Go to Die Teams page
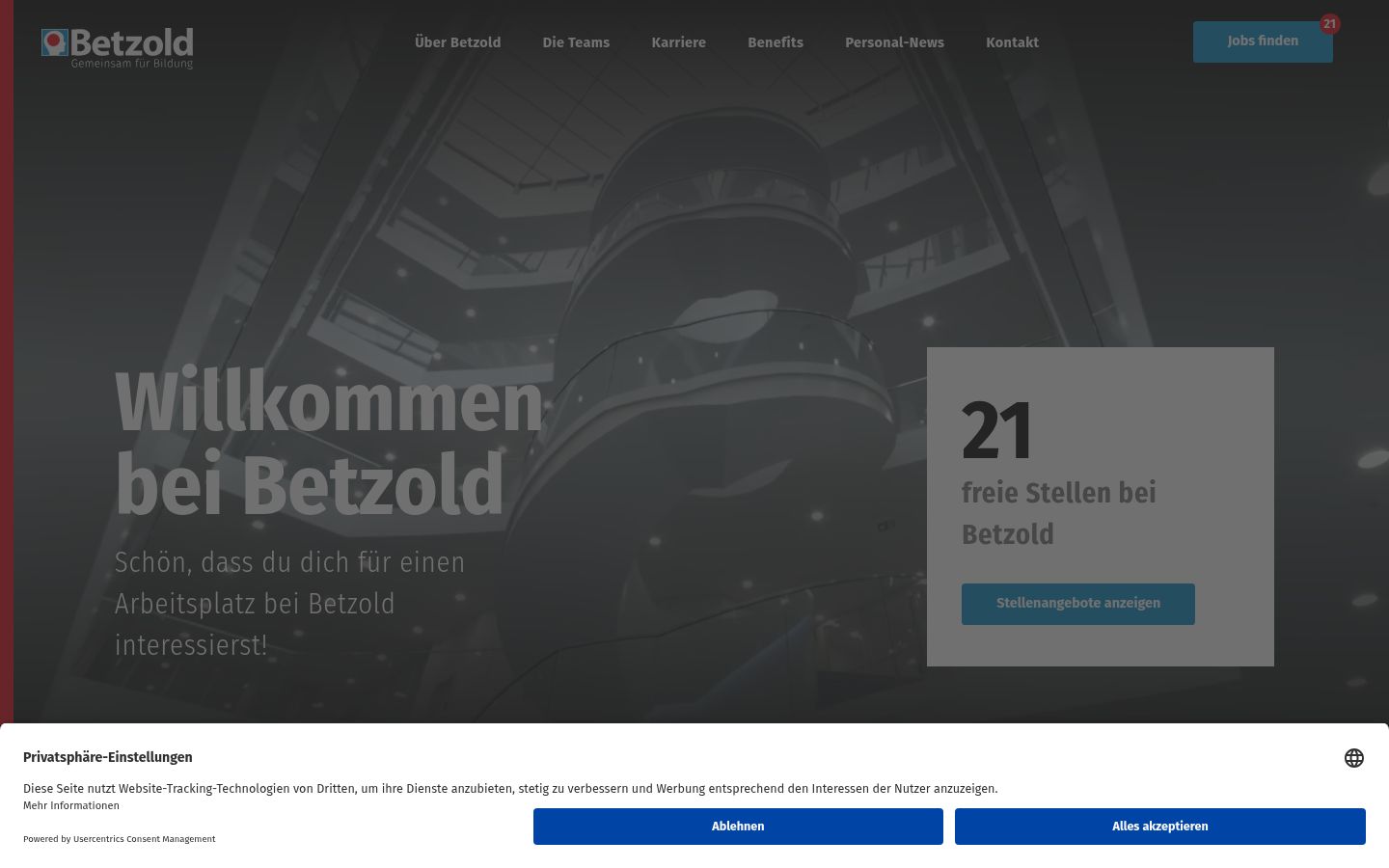Image resolution: width=1389 pixels, height=868 pixels. [576, 42]
